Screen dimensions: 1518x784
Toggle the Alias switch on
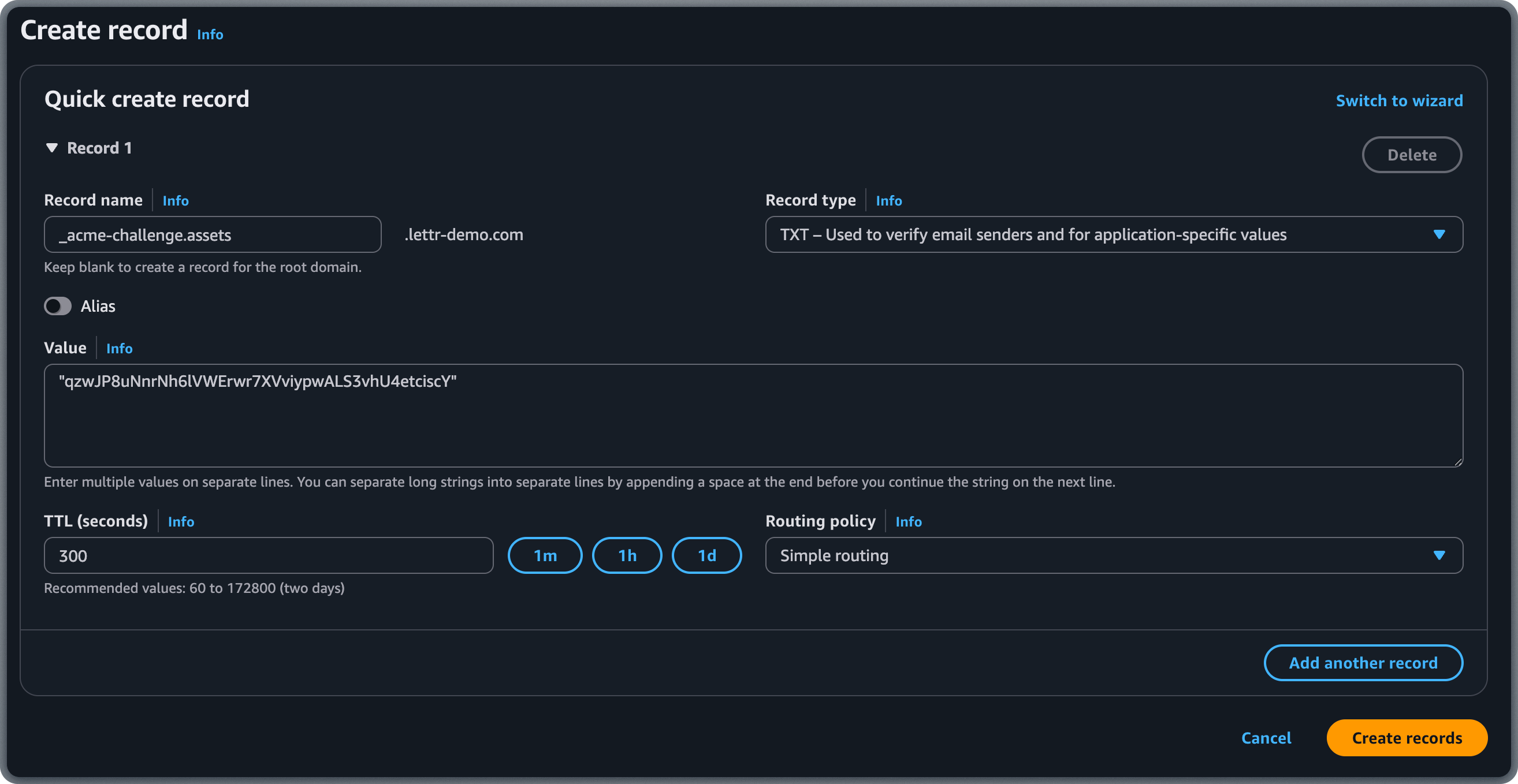point(58,306)
